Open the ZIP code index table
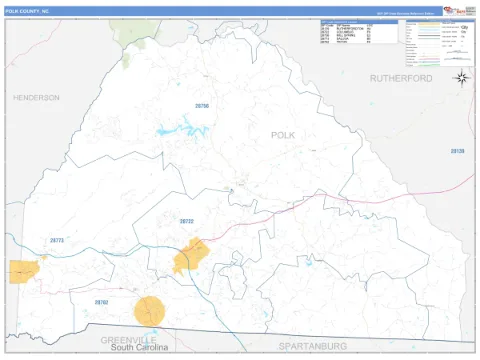 359,32
